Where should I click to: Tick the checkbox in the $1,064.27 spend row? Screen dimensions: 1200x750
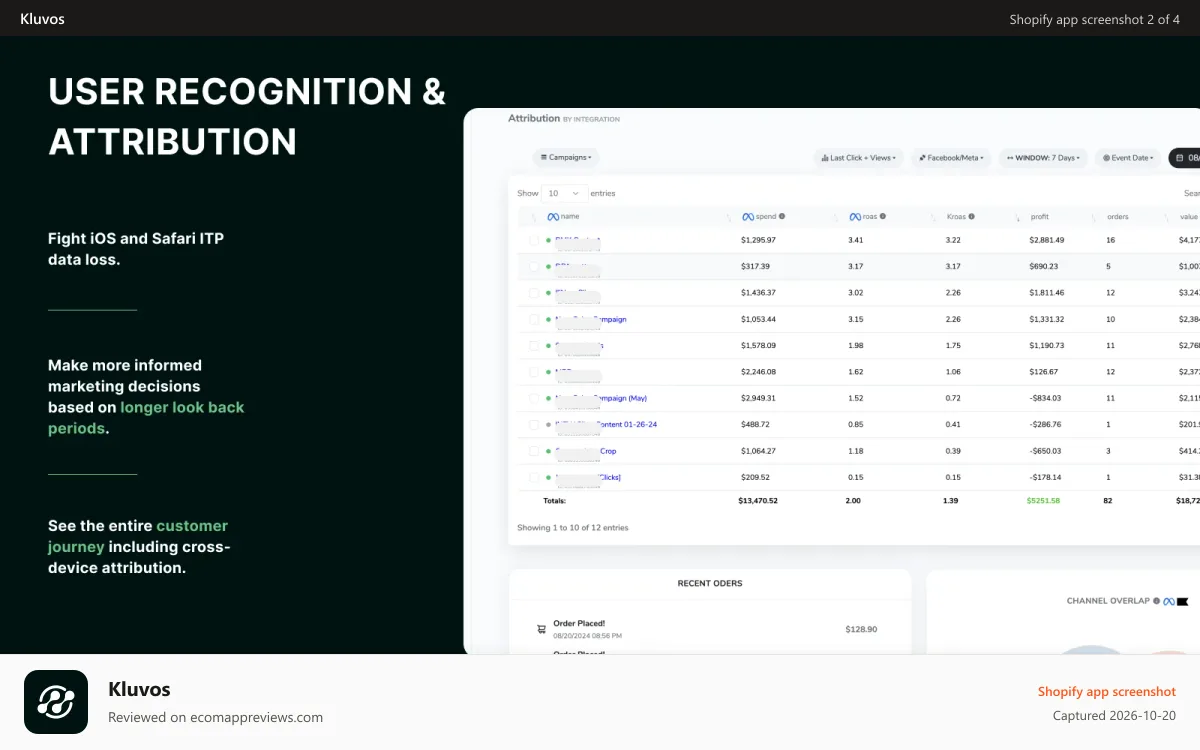click(x=534, y=451)
